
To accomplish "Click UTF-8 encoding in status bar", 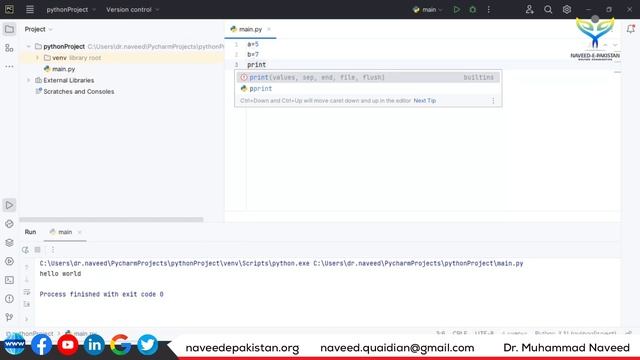I will [x=484, y=333].
